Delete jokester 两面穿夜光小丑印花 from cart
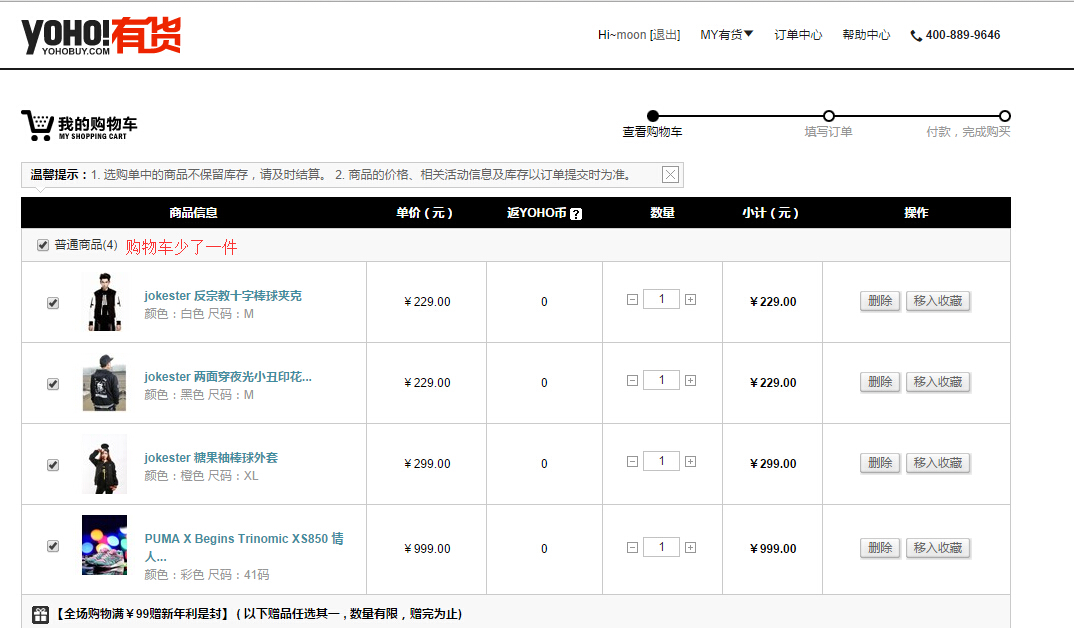This screenshot has height=628, width=1074. pos(880,381)
